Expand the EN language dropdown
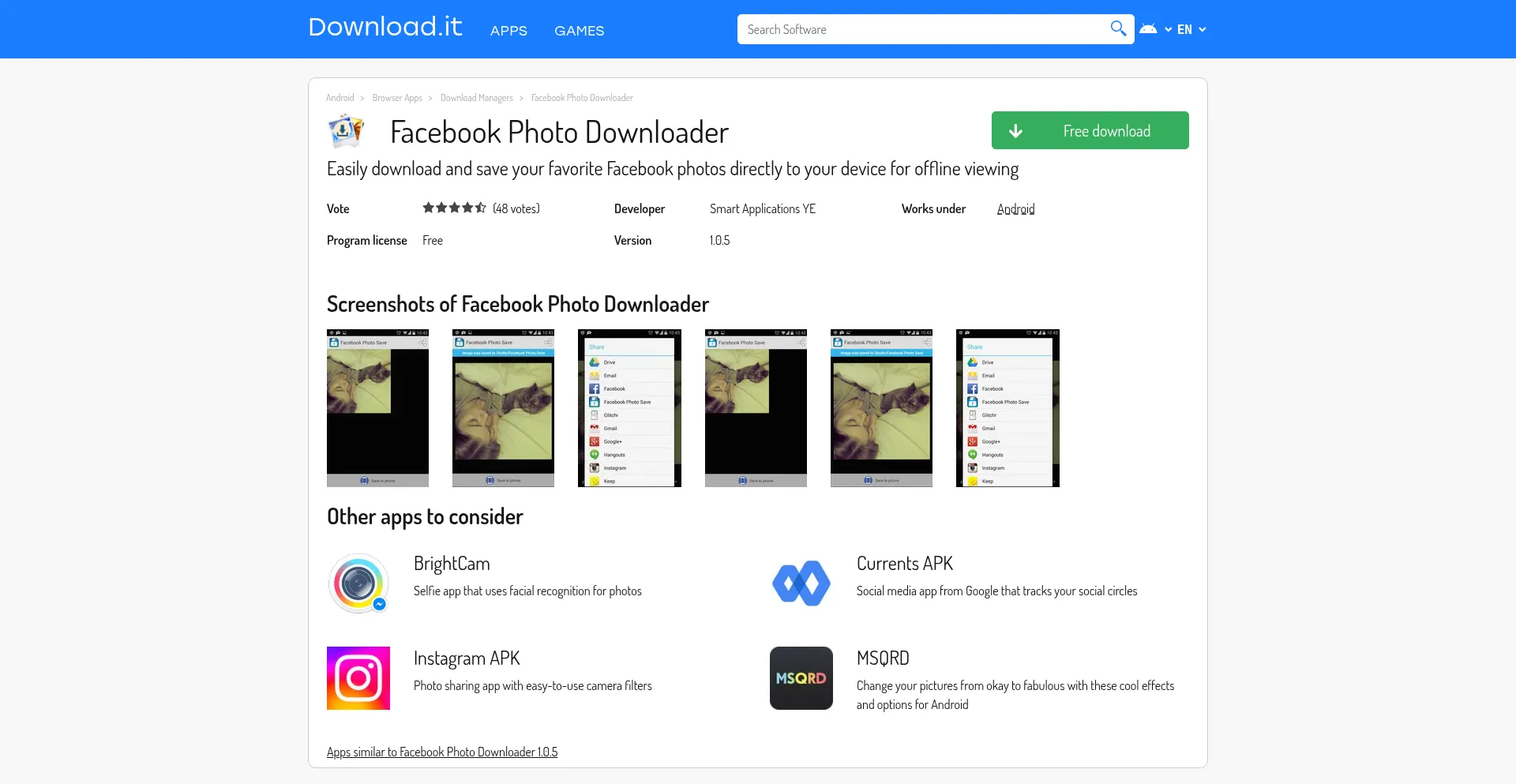This screenshot has width=1516, height=784. 1191,29
